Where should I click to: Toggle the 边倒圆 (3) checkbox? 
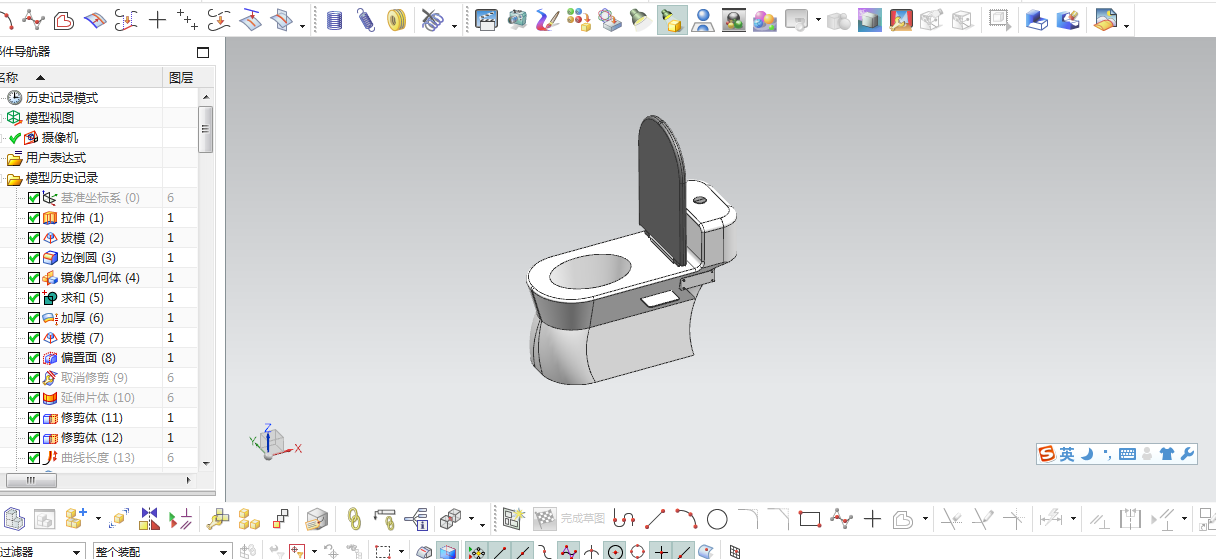point(34,258)
